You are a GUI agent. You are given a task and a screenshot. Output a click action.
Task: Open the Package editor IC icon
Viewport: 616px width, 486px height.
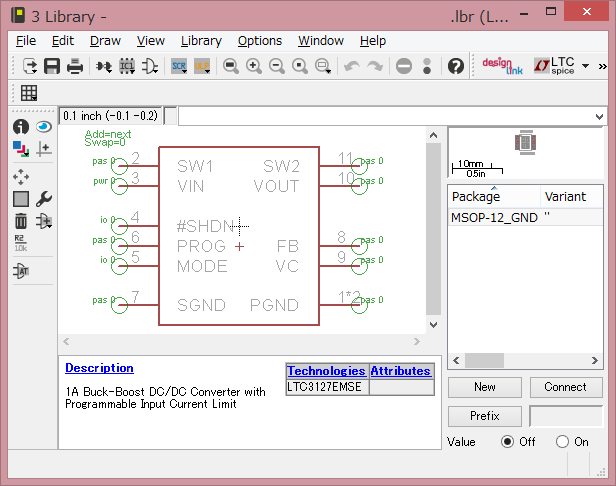click(x=127, y=66)
